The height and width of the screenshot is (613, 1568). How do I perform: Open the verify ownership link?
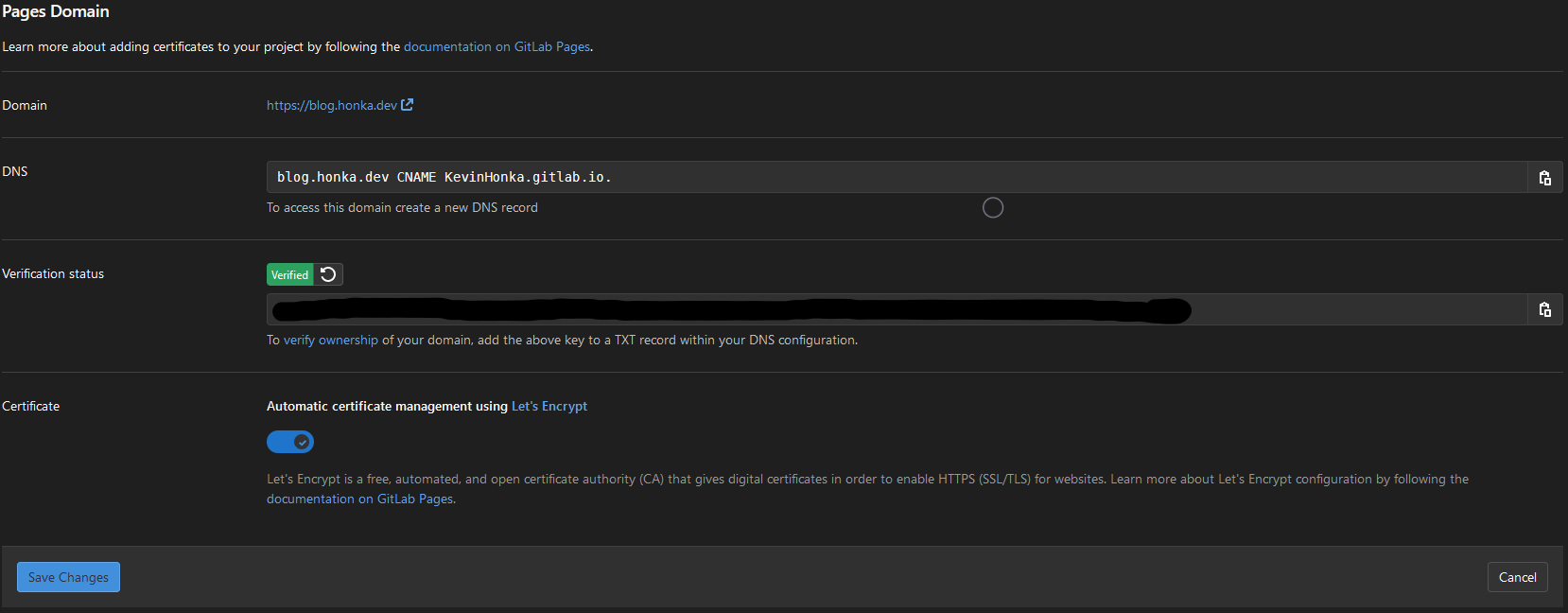coord(330,340)
